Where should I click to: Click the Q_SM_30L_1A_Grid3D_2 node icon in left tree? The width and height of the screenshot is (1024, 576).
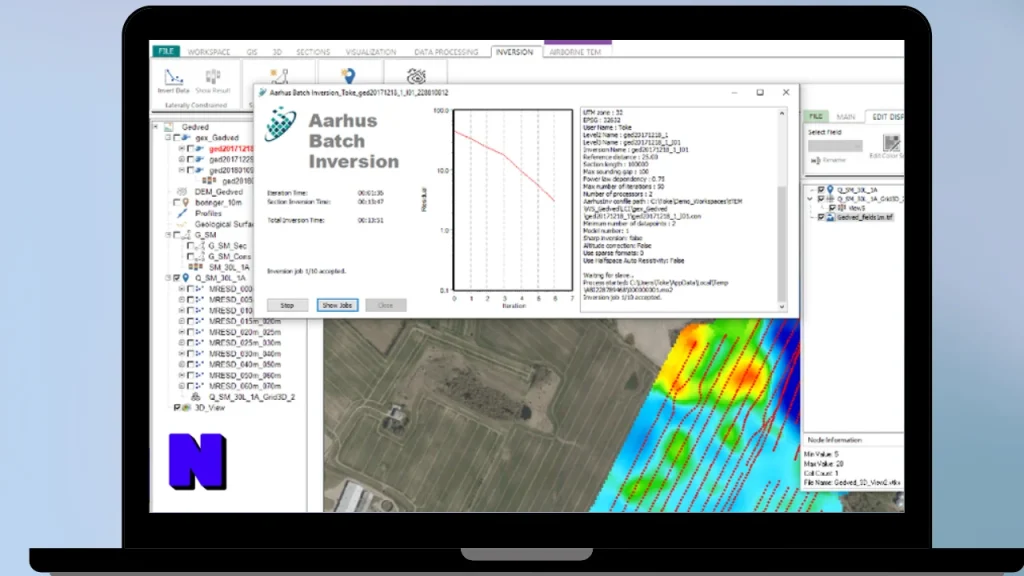(x=195, y=397)
